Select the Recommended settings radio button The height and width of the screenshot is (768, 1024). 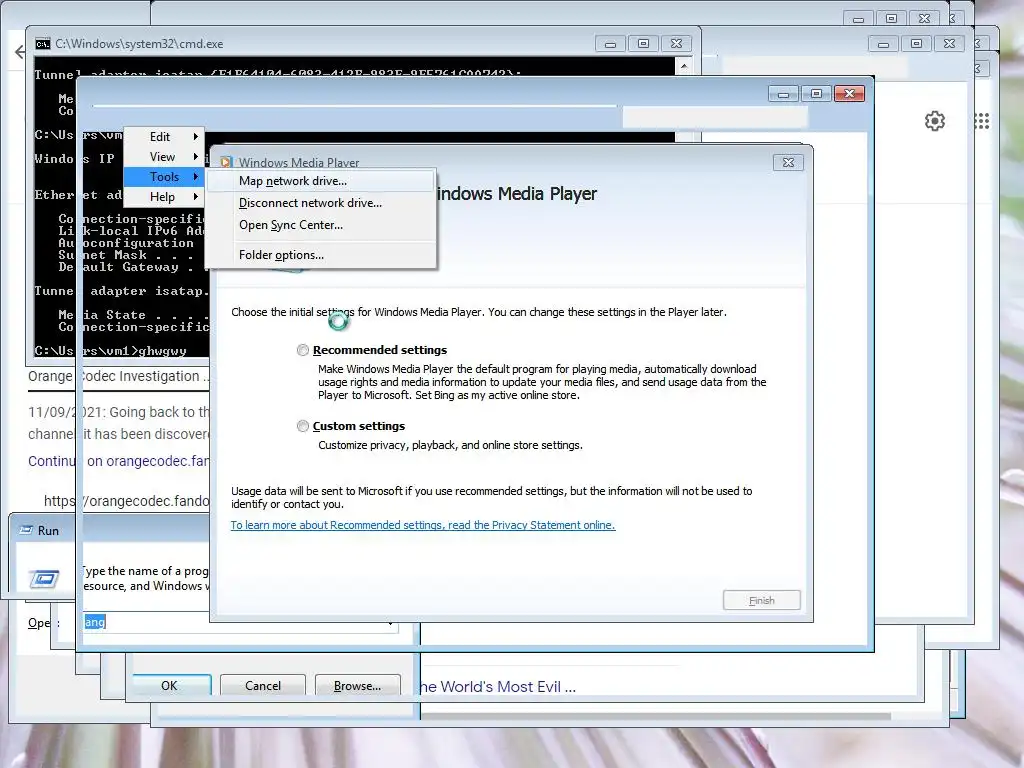(302, 350)
